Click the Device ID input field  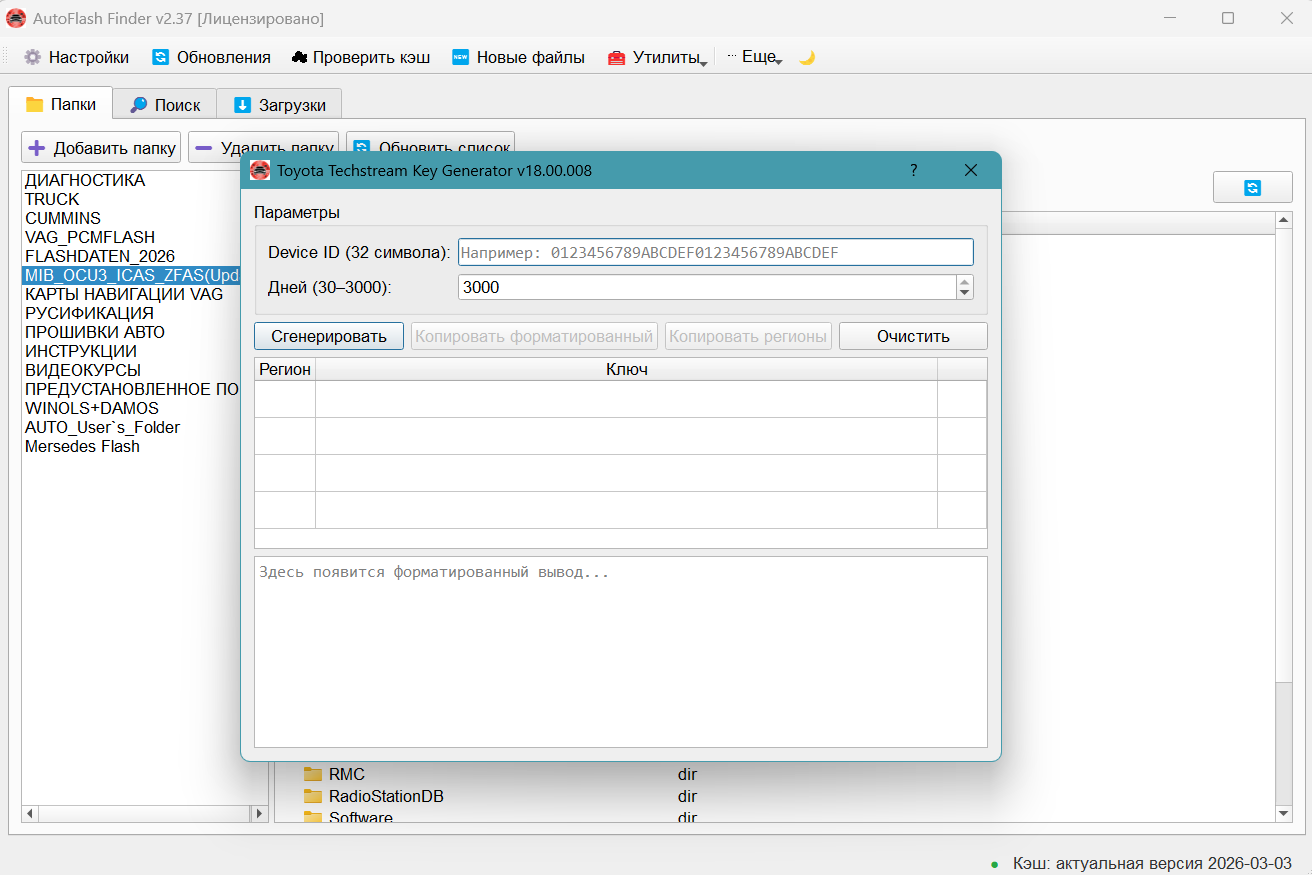(x=715, y=252)
